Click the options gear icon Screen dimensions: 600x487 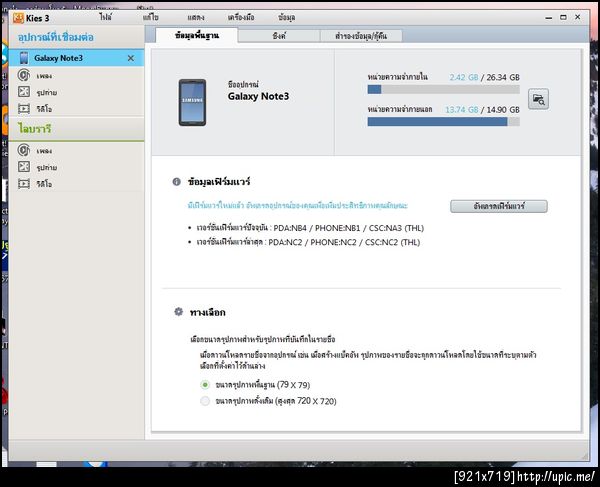click(178, 312)
